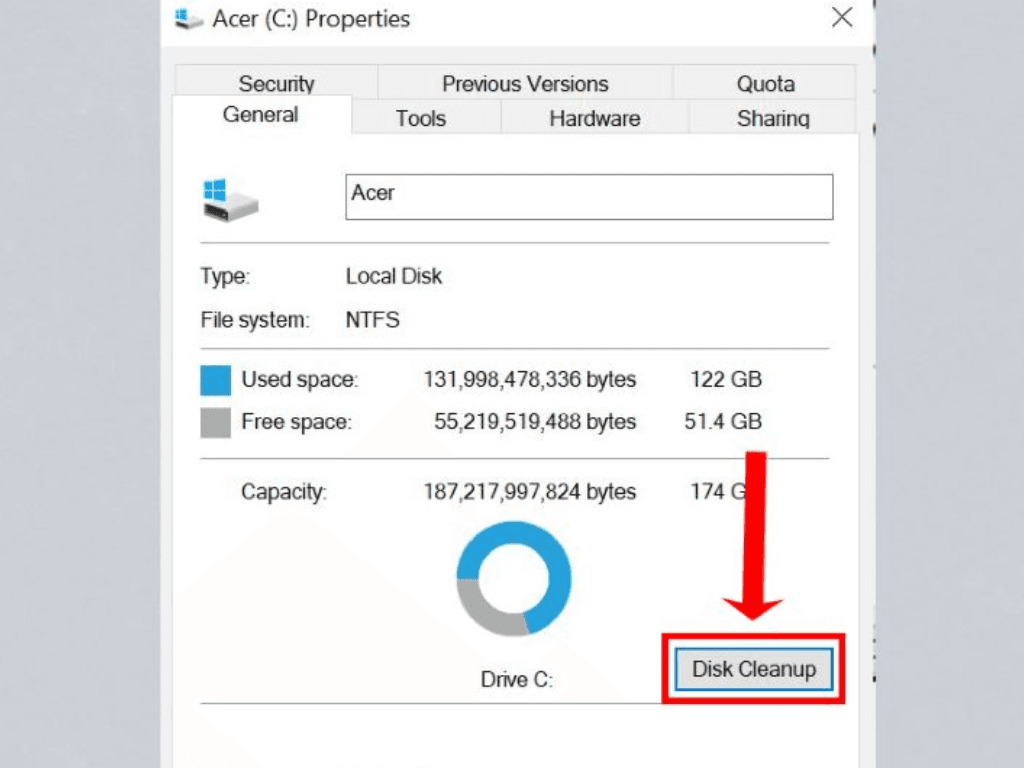Switch to the Security tab
Viewport: 1024px width, 768px height.
tap(276, 84)
